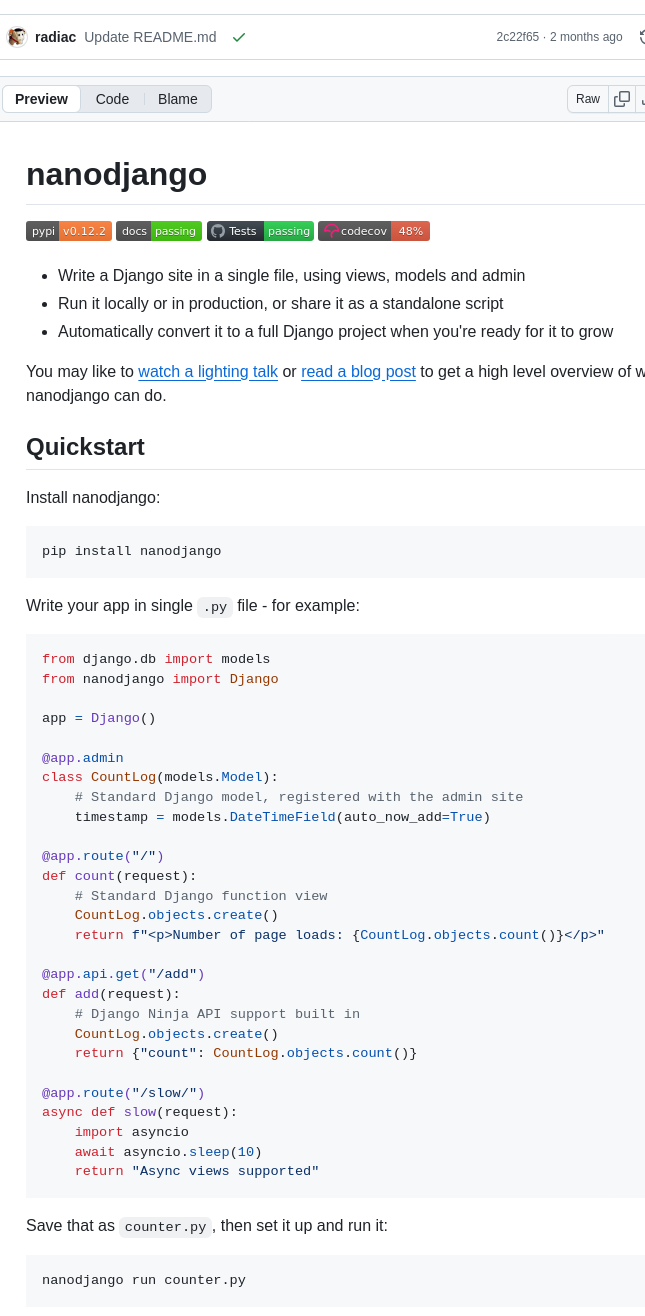Switch to the Preview tab
This screenshot has width=645, height=1316.
point(42,99)
